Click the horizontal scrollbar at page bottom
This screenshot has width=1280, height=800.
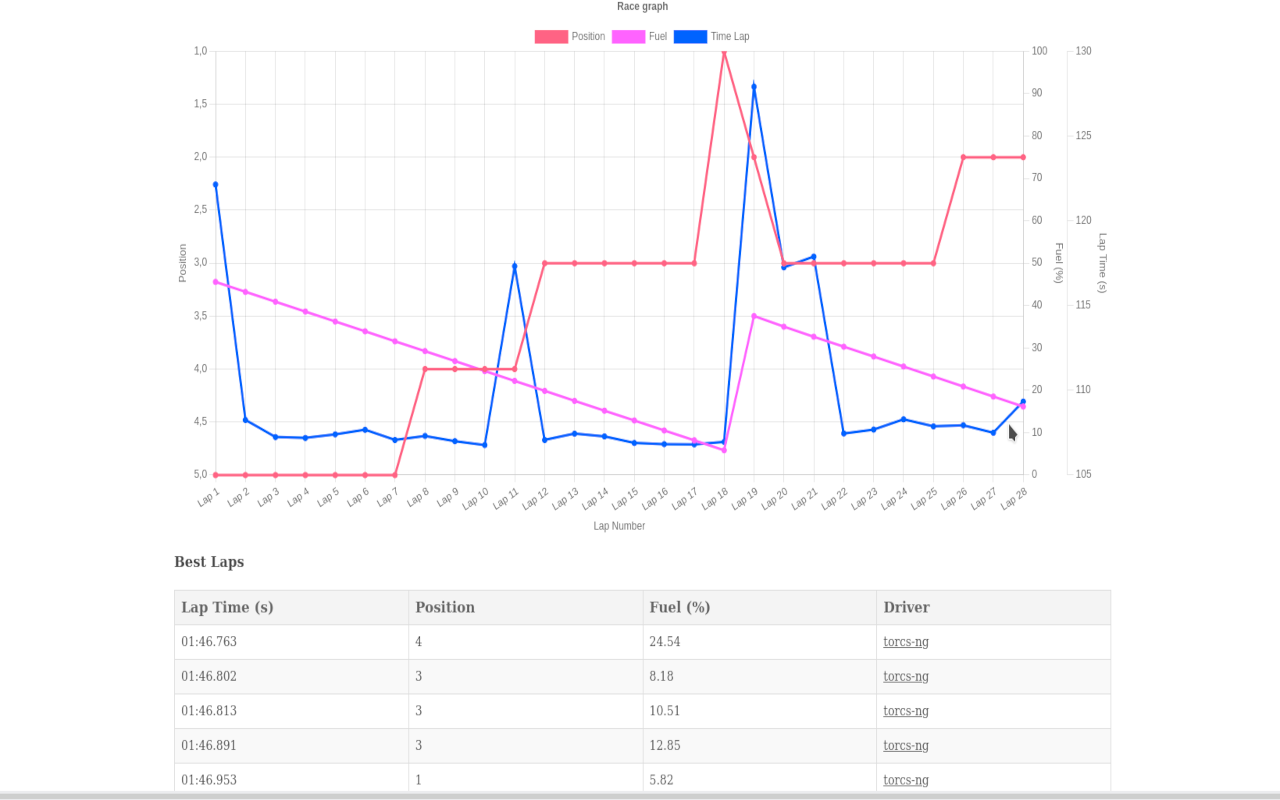(x=640, y=796)
